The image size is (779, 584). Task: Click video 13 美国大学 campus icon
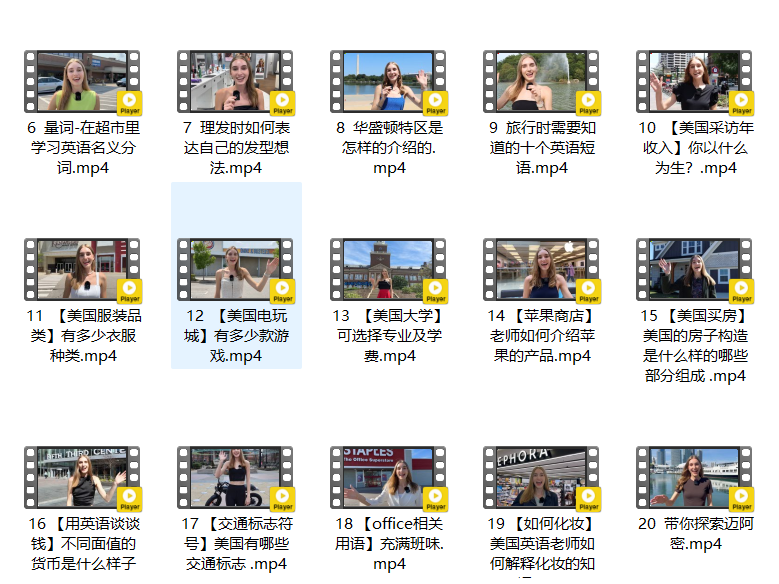pos(389,270)
